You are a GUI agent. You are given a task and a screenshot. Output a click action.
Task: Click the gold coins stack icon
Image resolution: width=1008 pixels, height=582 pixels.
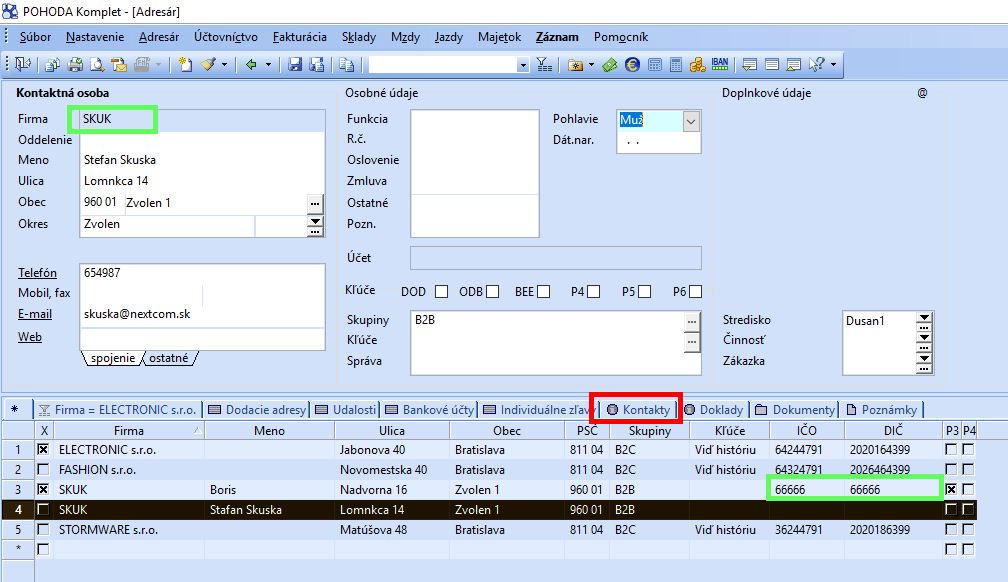tap(698, 64)
